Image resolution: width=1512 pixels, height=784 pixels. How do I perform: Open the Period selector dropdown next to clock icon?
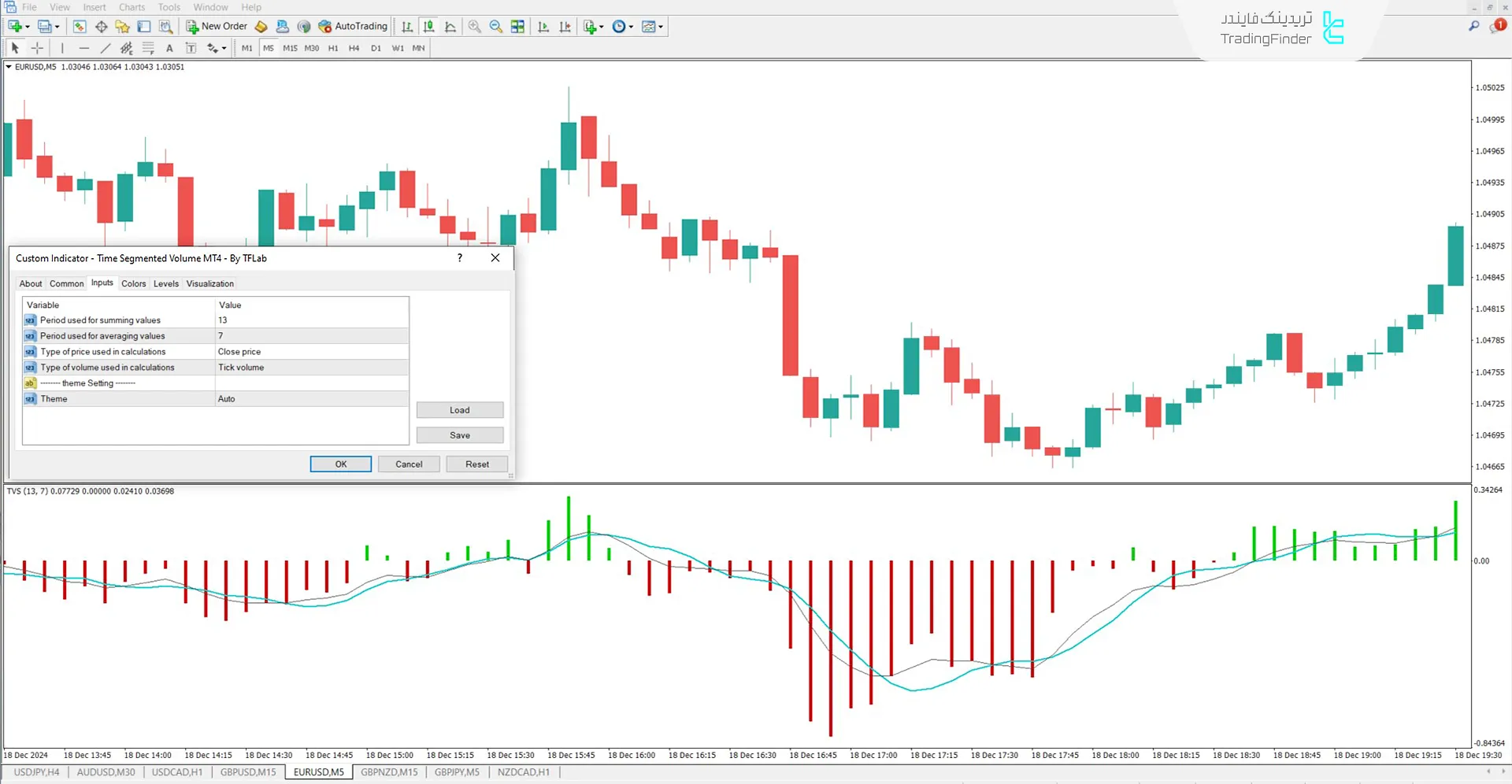tap(630, 26)
